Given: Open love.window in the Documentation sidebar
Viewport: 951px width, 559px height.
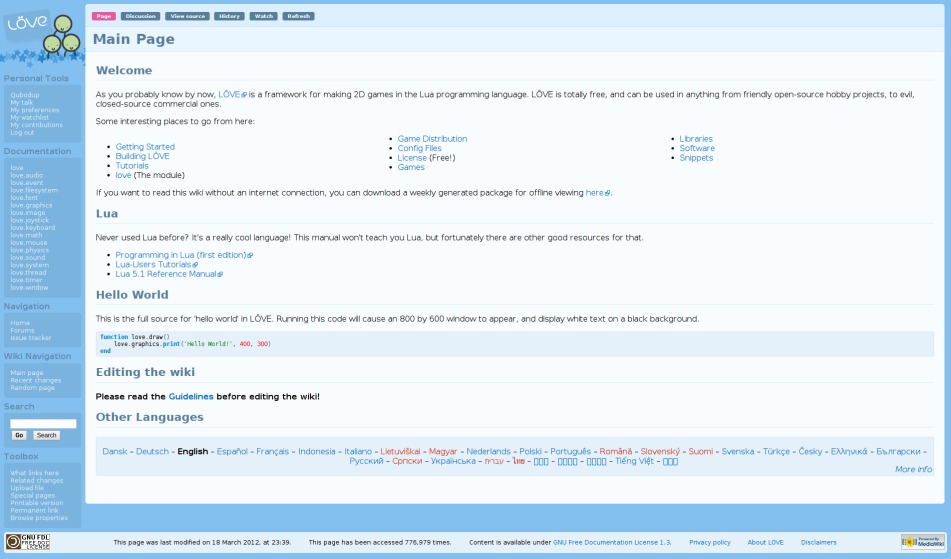Looking at the screenshot, I should 29,287.
